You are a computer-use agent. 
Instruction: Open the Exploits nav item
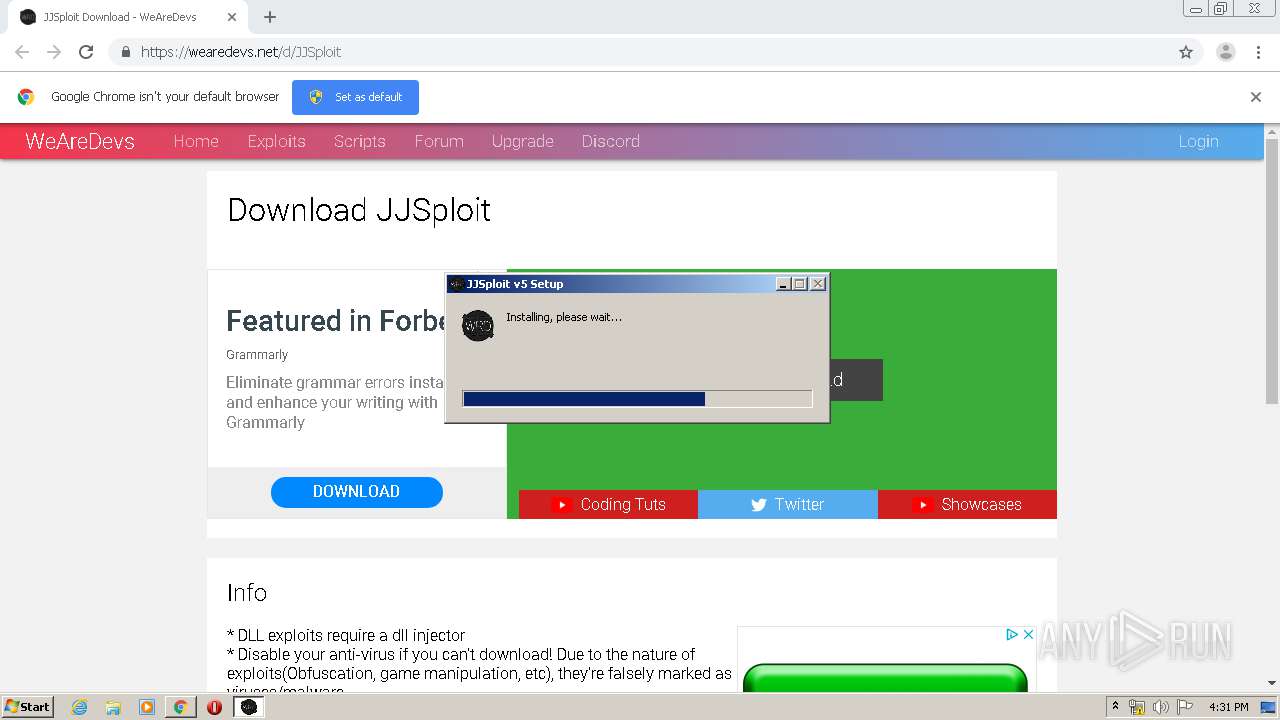coord(277,141)
